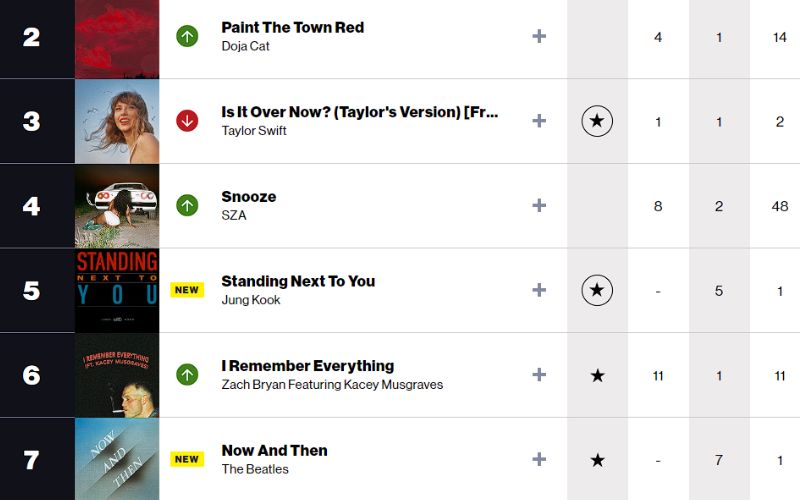800x500 pixels.
Task: Click green up arrow beside Paint The Town Red
Action: pyautogui.click(x=187, y=36)
